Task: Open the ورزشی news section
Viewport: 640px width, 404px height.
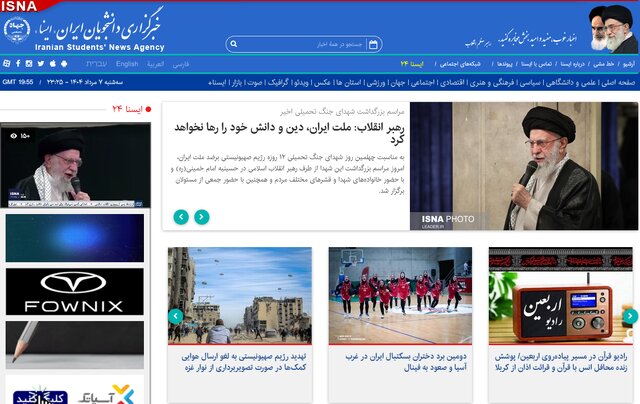Action: tap(376, 83)
